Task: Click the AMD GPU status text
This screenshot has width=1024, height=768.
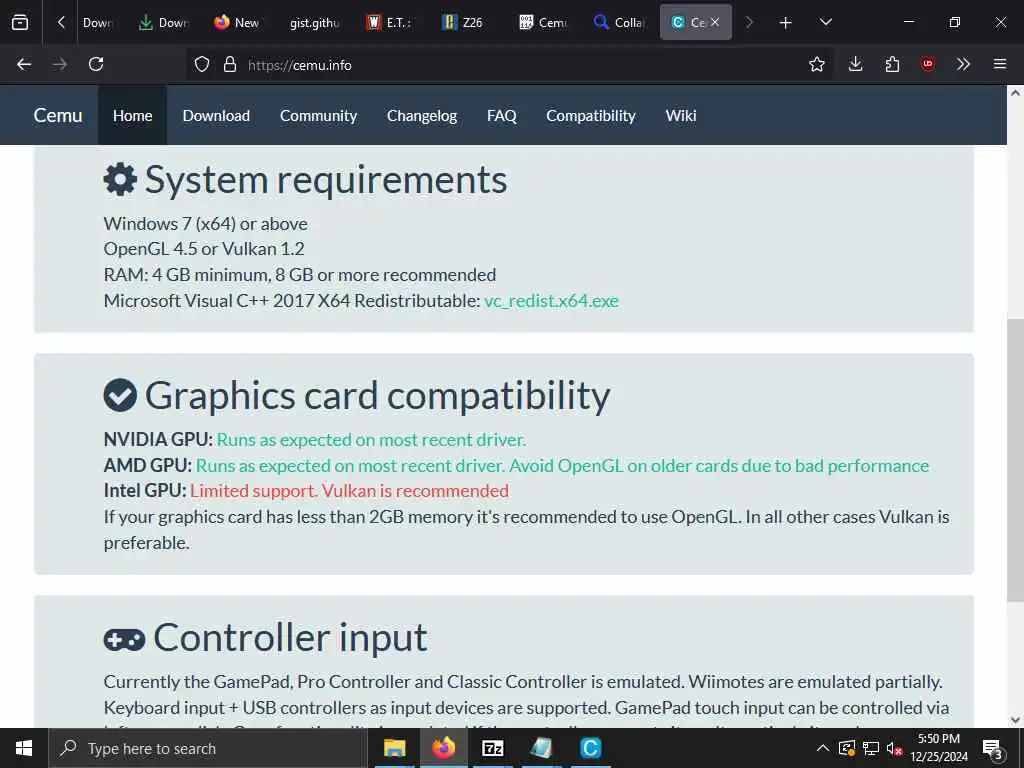Action: 562,466
